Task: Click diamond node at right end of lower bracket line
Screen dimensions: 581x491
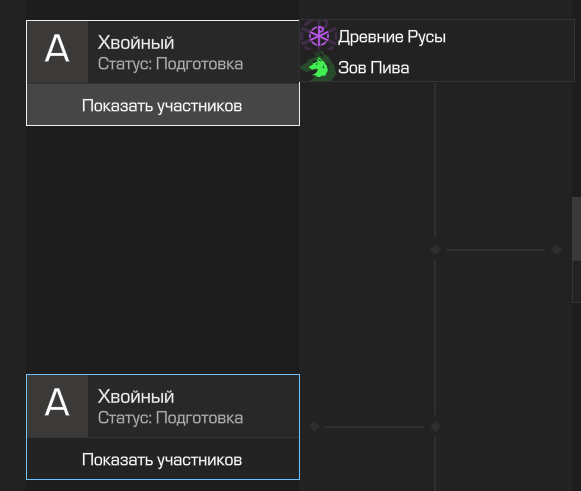Action: pos(435,427)
